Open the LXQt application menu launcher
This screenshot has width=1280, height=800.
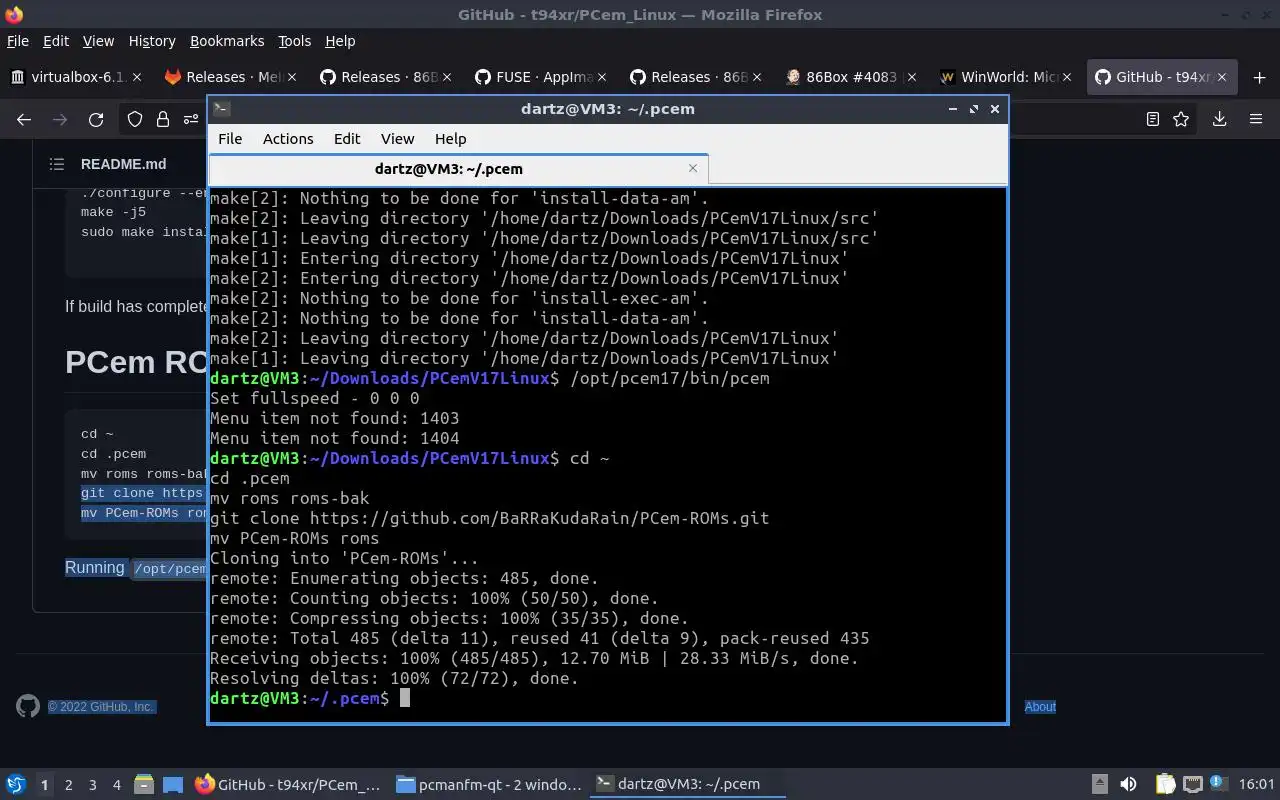16,784
